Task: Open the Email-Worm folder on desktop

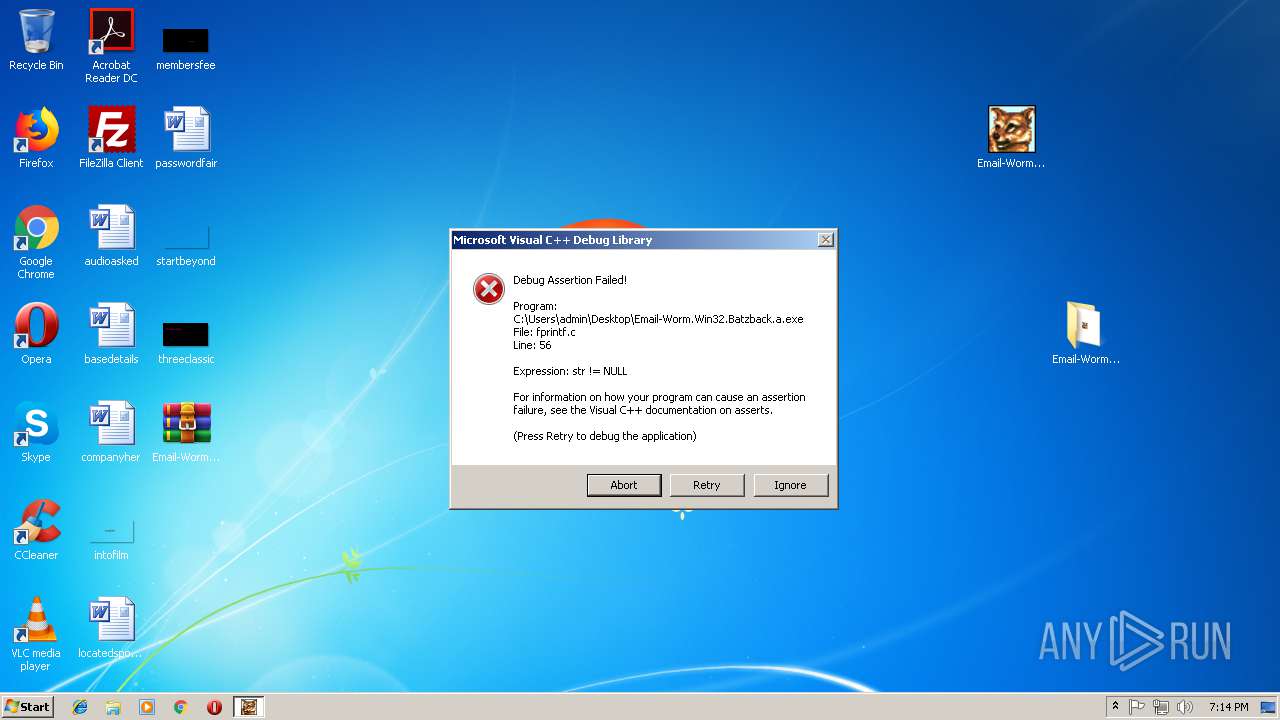Action: point(1085,334)
